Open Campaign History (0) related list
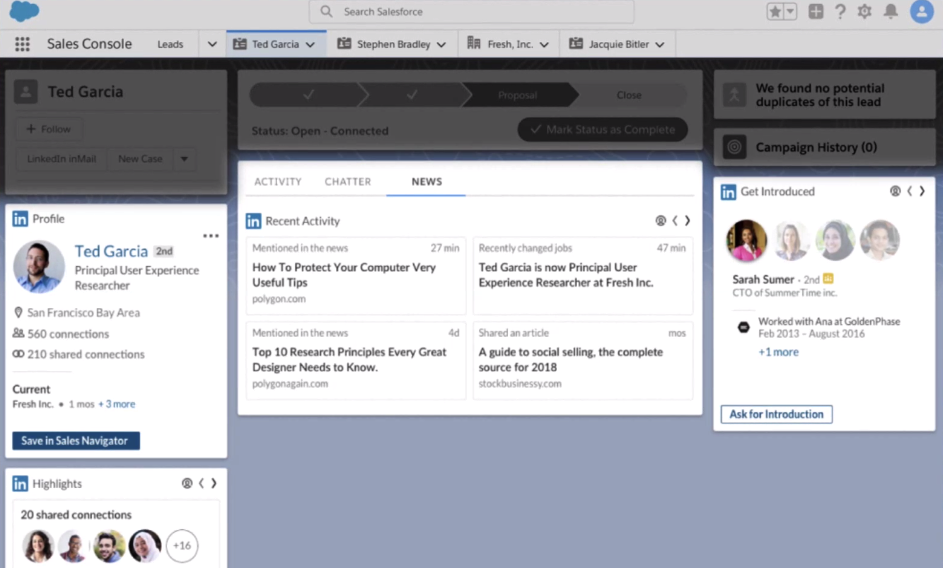Viewport: 943px width, 568px height. click(816, 147)
